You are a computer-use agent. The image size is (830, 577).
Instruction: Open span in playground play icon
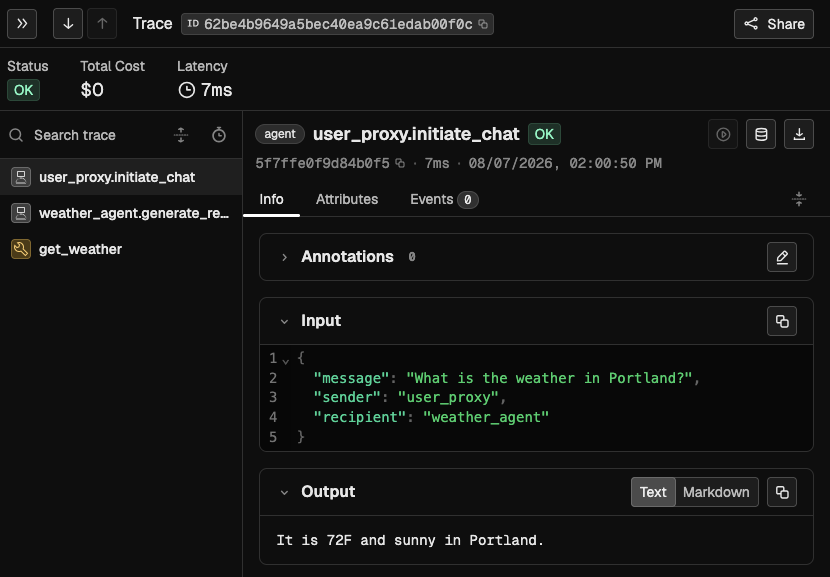pos(723,134)
